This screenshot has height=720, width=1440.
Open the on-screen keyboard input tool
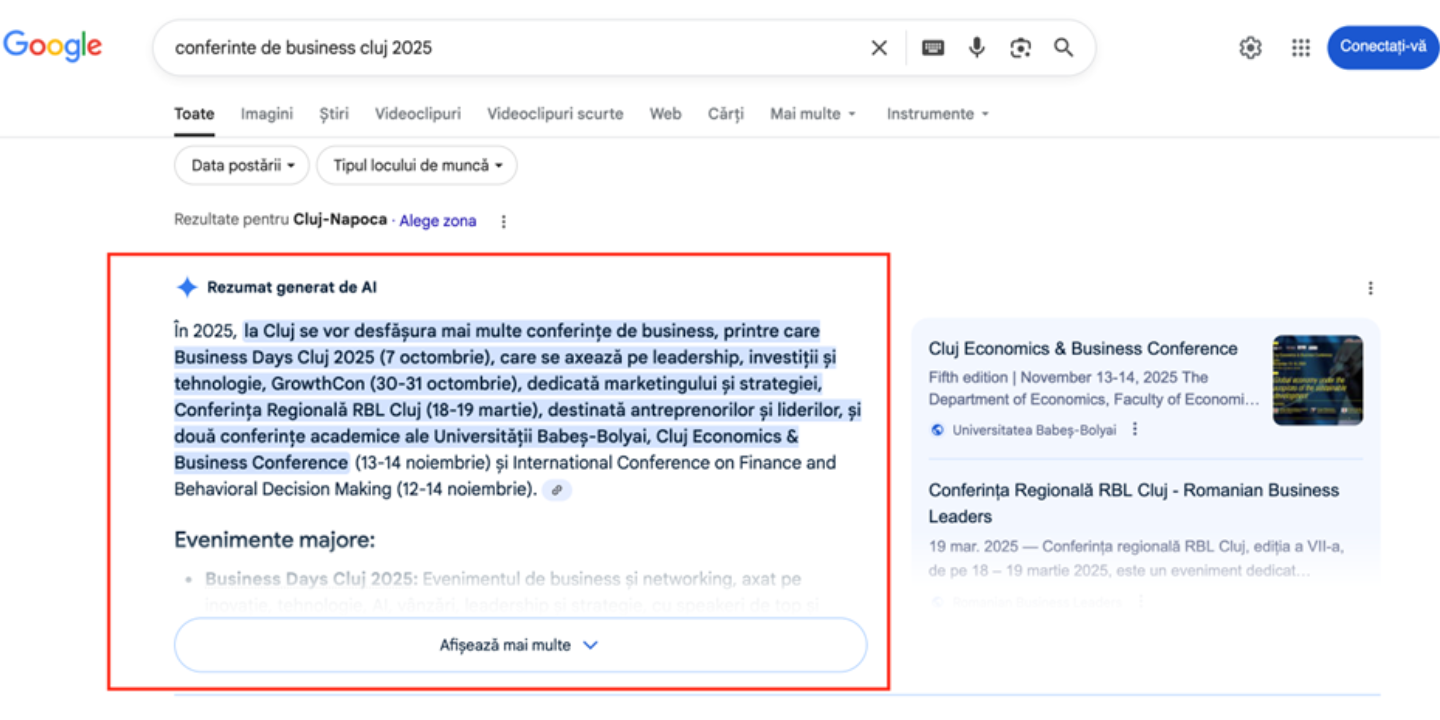933,48
